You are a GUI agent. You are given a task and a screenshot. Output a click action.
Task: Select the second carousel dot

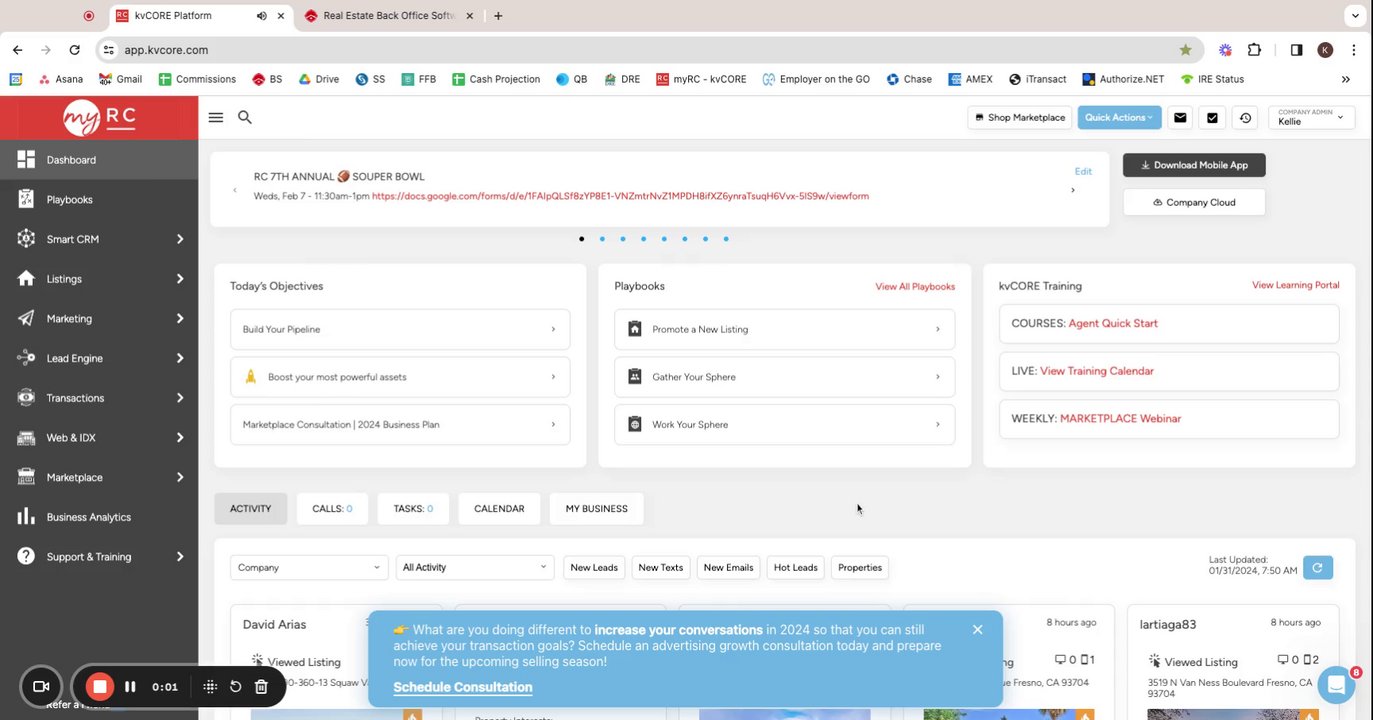pyautogui.click(x=602, y=239)
